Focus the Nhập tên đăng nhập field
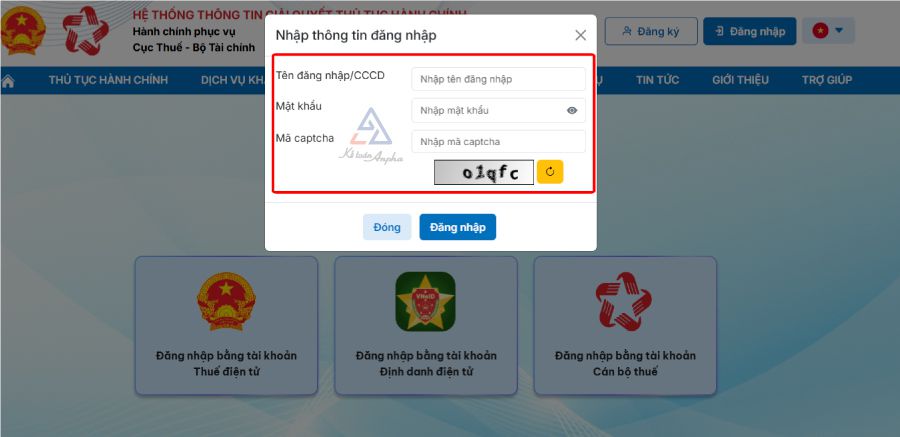900x437 pixels. [x=498, y=79]
